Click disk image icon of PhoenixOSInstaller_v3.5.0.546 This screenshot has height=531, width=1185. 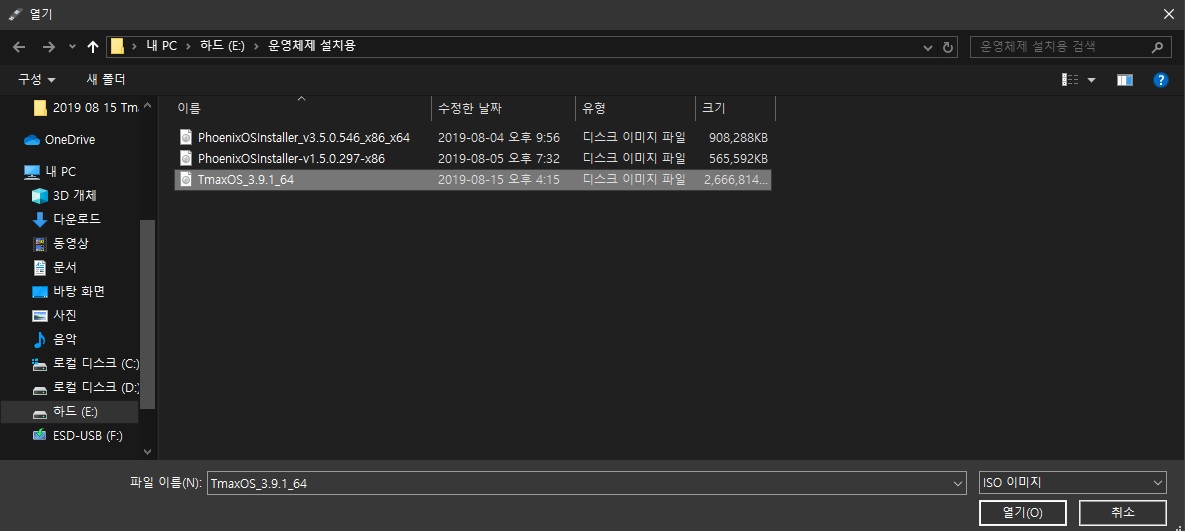pyautogui.click(x=187, y=137)
